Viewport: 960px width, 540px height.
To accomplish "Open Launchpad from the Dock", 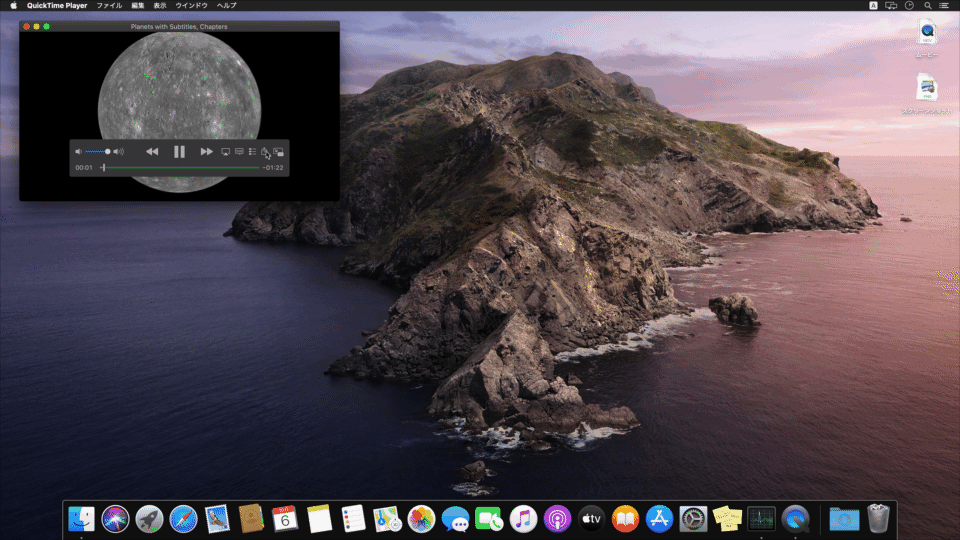I will click(x=149, y=519).
